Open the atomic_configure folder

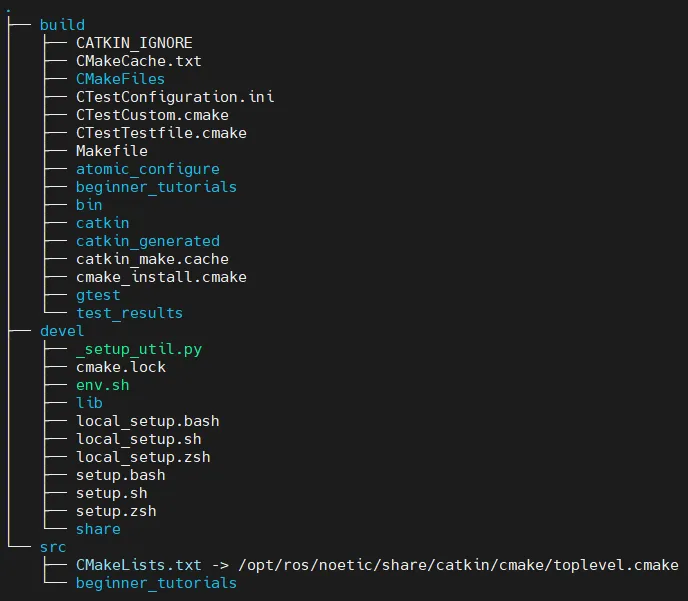click(147, 169)
